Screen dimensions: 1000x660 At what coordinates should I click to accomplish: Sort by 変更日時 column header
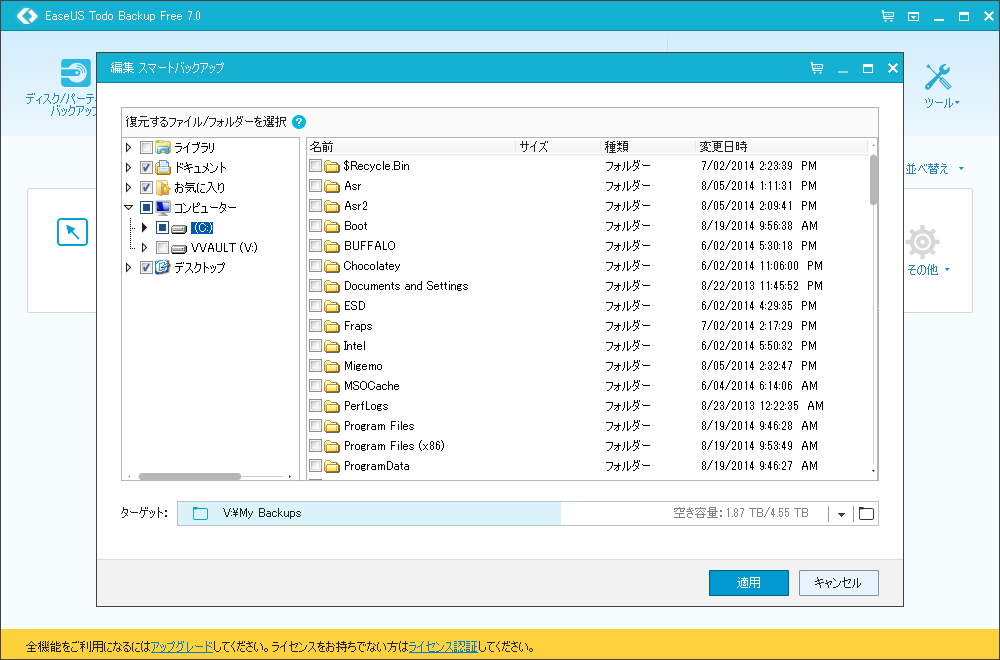pos(782,147)
